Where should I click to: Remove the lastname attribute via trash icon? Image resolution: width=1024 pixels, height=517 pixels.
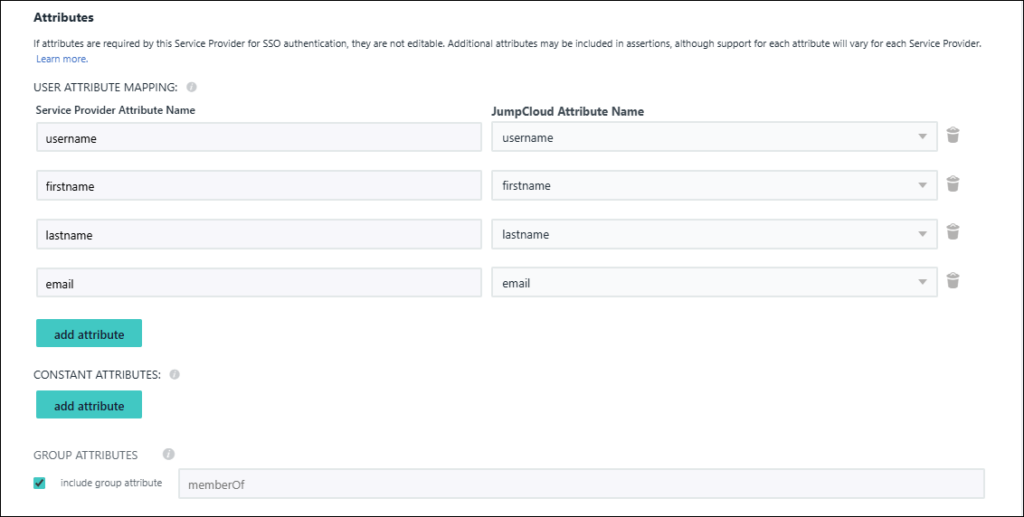coord(953,233)
